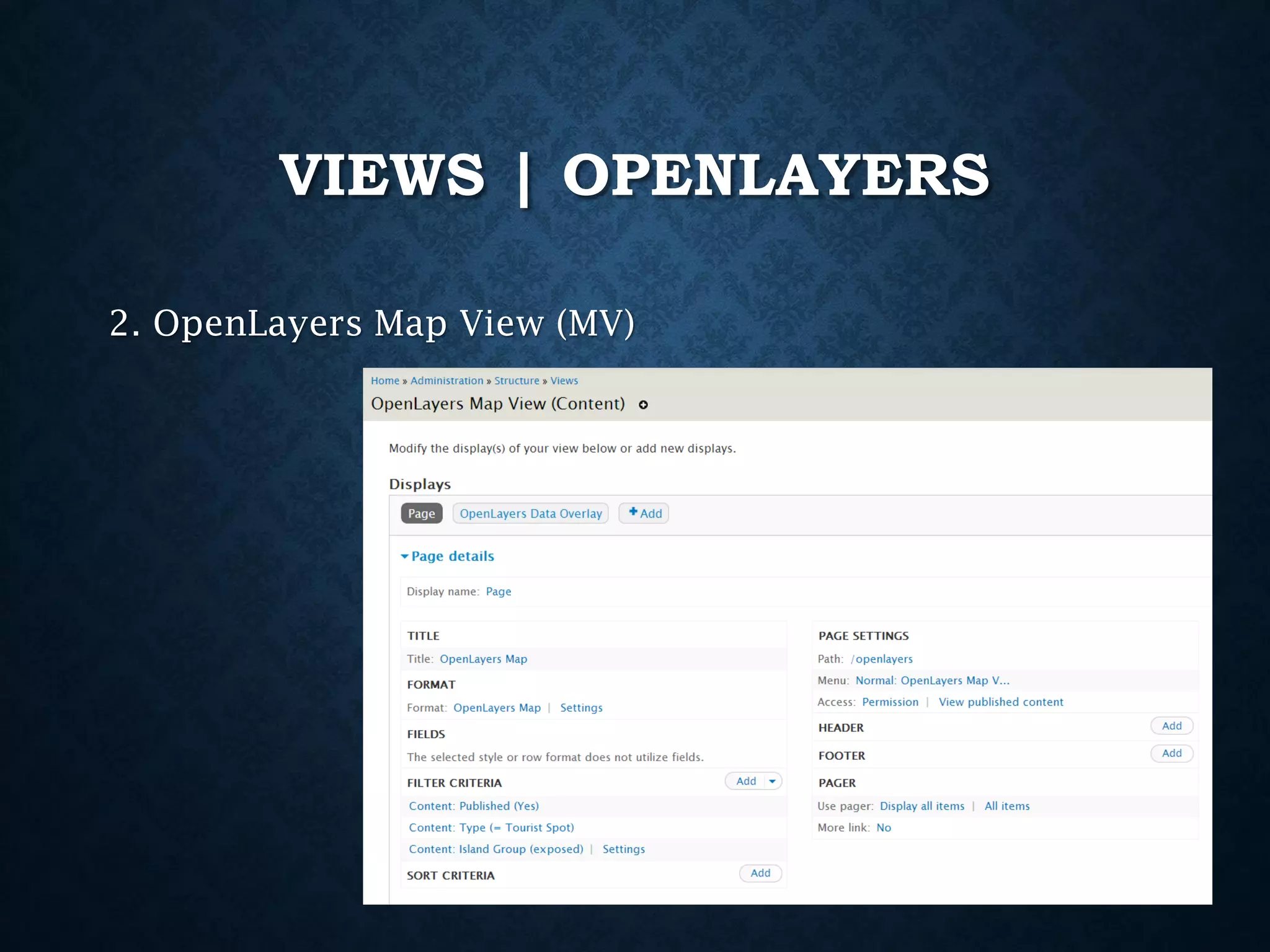This screenshot has width=1270, height=952.
Task: Click Add in the Filter Criteria section
Action: pos(746,781)
